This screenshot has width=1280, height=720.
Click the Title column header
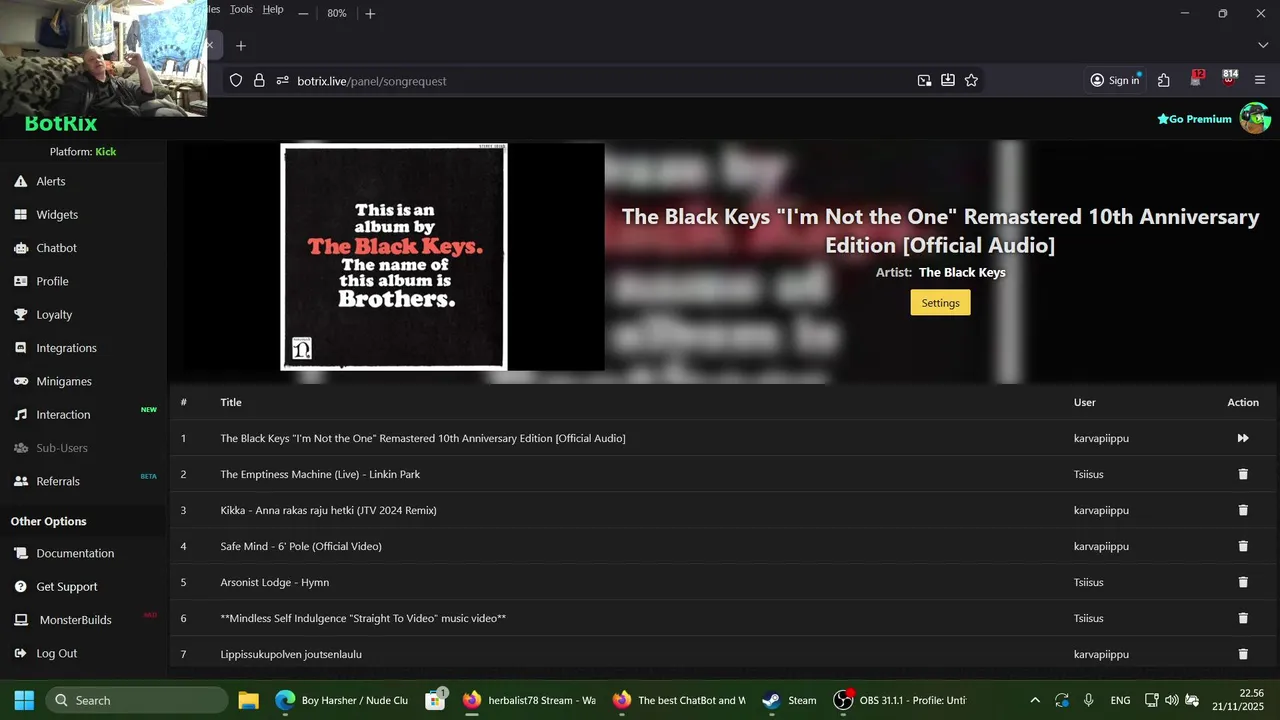[x=231, y=402]
